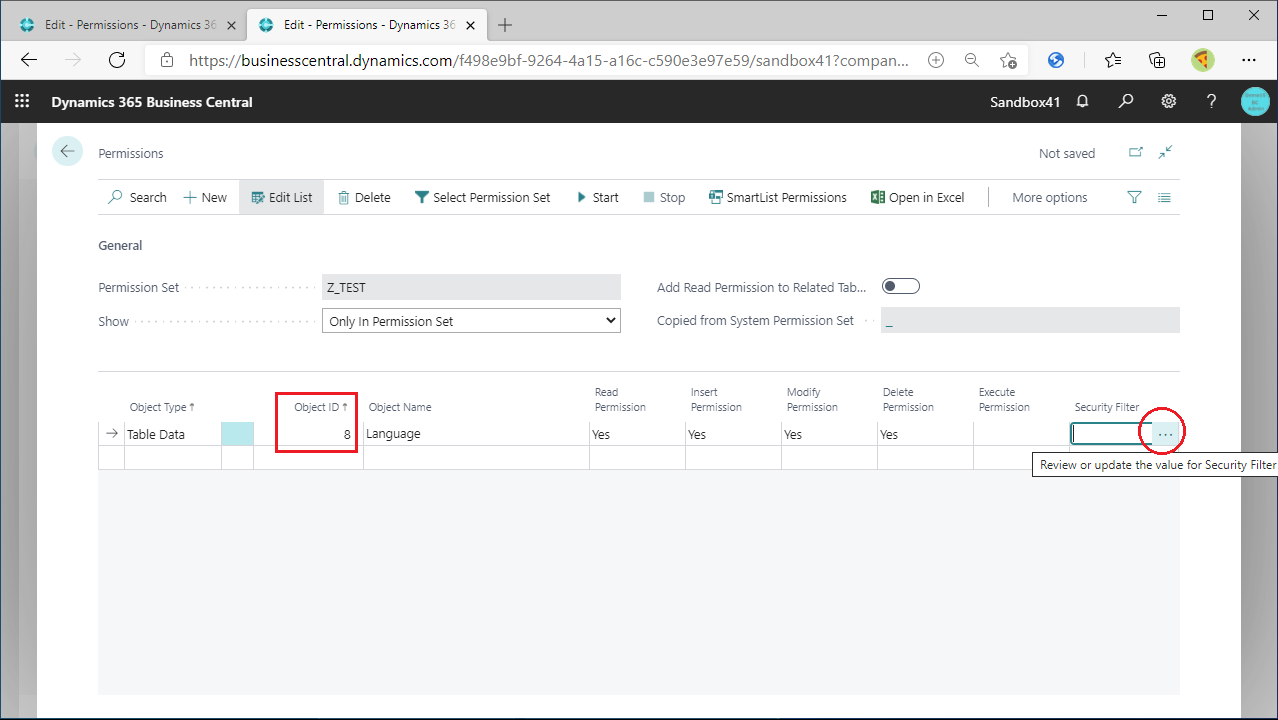This screenshot has height=720, width=1278.
Task: Go back using the back arrow
Action: point(67,151)
